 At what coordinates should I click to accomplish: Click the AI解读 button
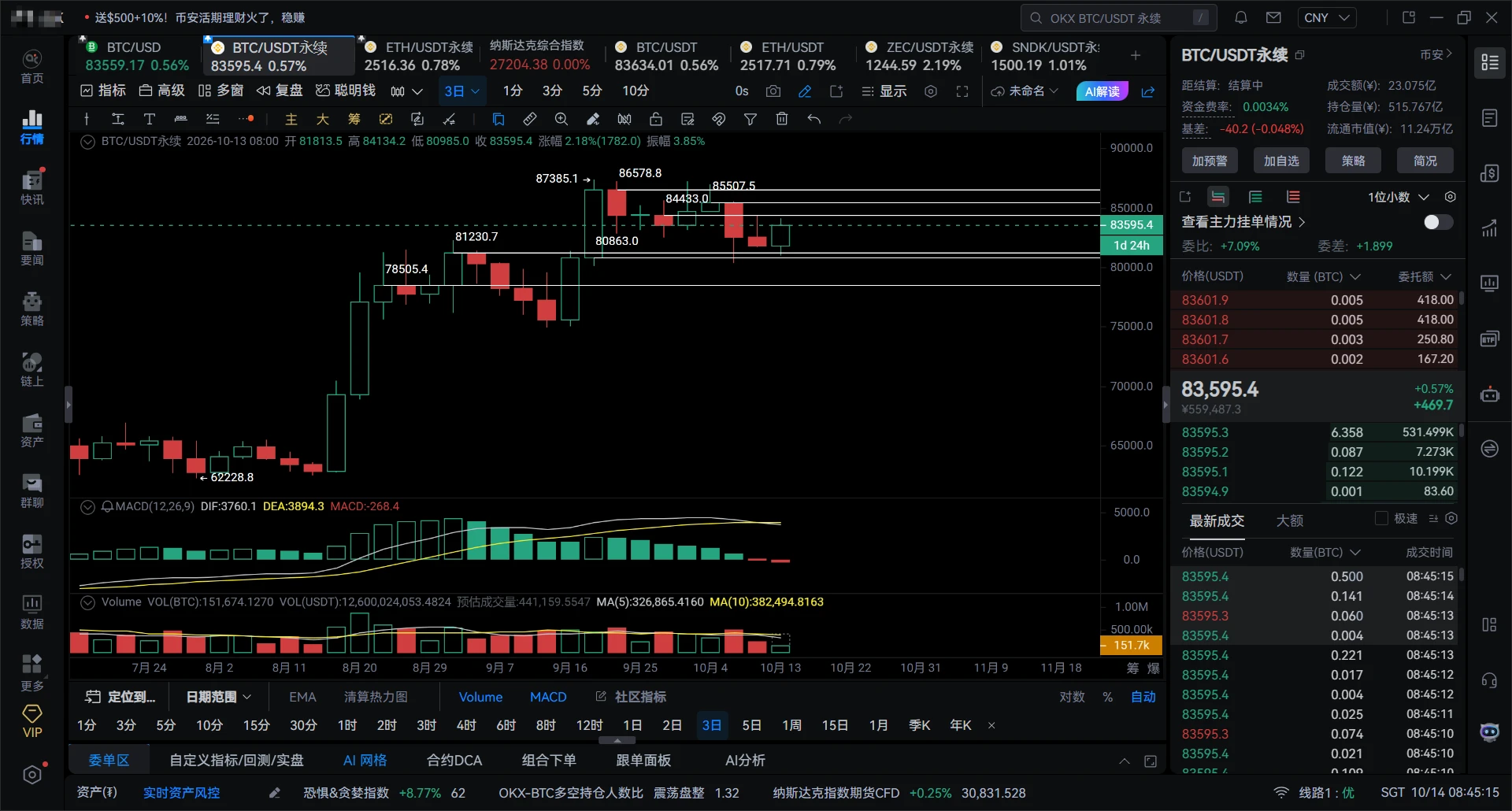(x=1102, y=91)
